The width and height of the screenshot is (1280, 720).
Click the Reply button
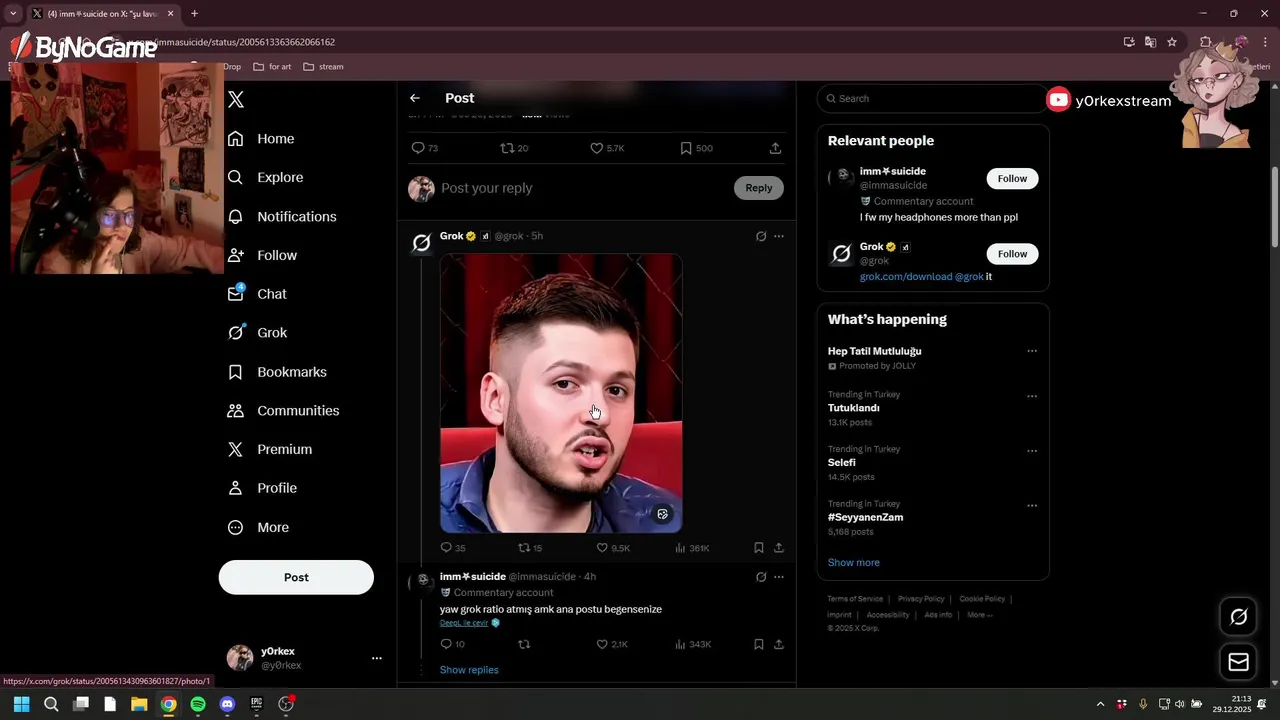759,188
